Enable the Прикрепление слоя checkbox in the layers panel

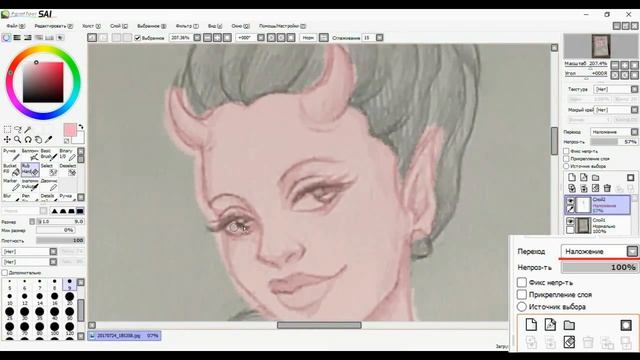(566, 158)
